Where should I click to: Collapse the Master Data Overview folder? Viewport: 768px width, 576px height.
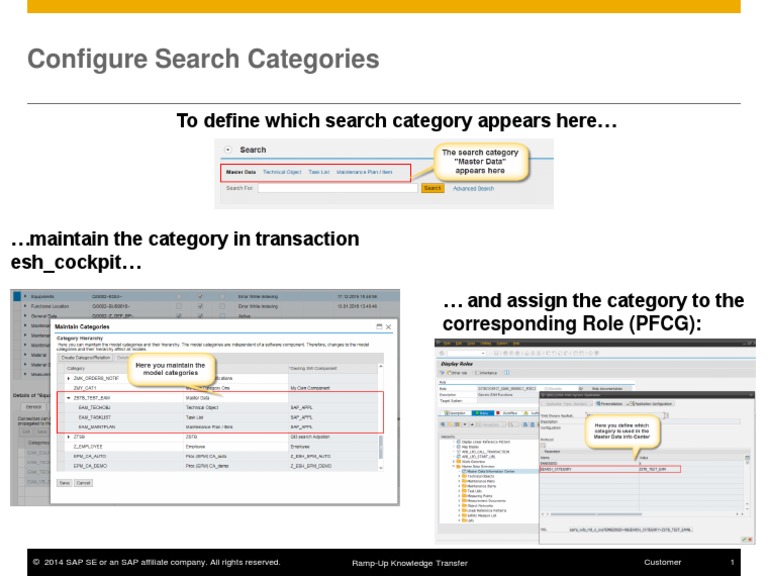click(454, 466)
